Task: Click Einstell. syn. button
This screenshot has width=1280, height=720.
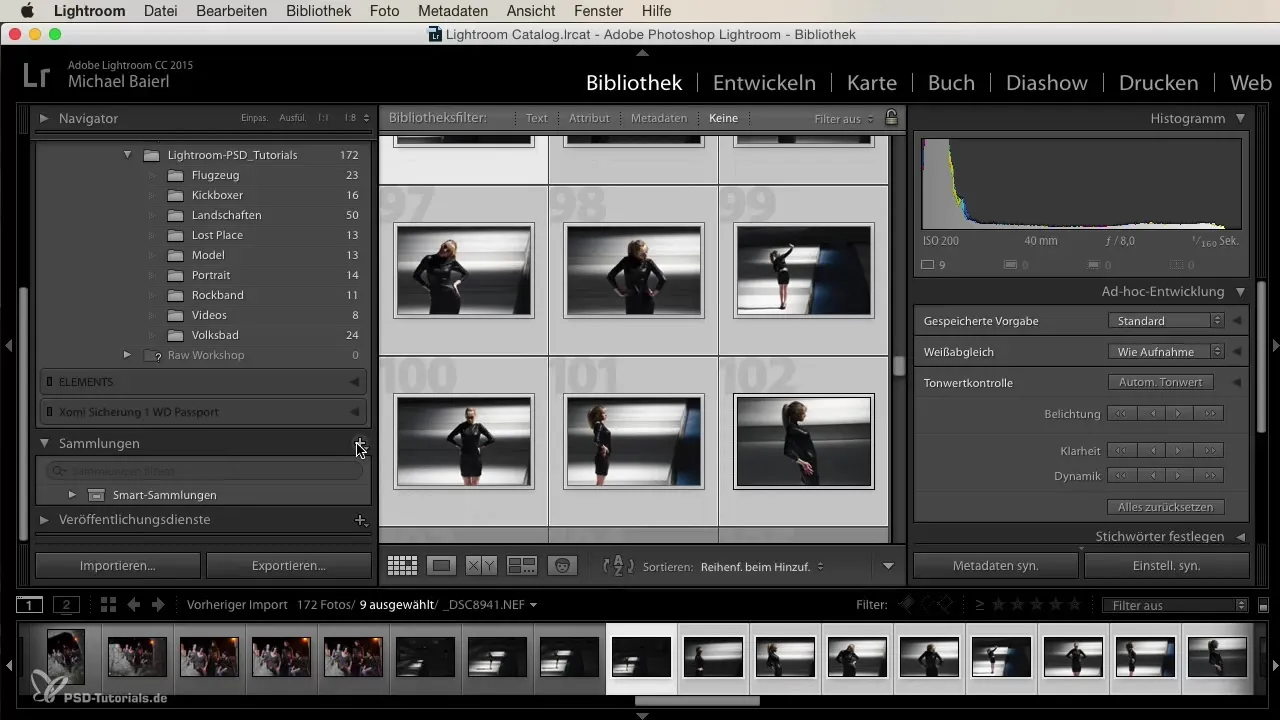Action: [x=1167, y=565]
